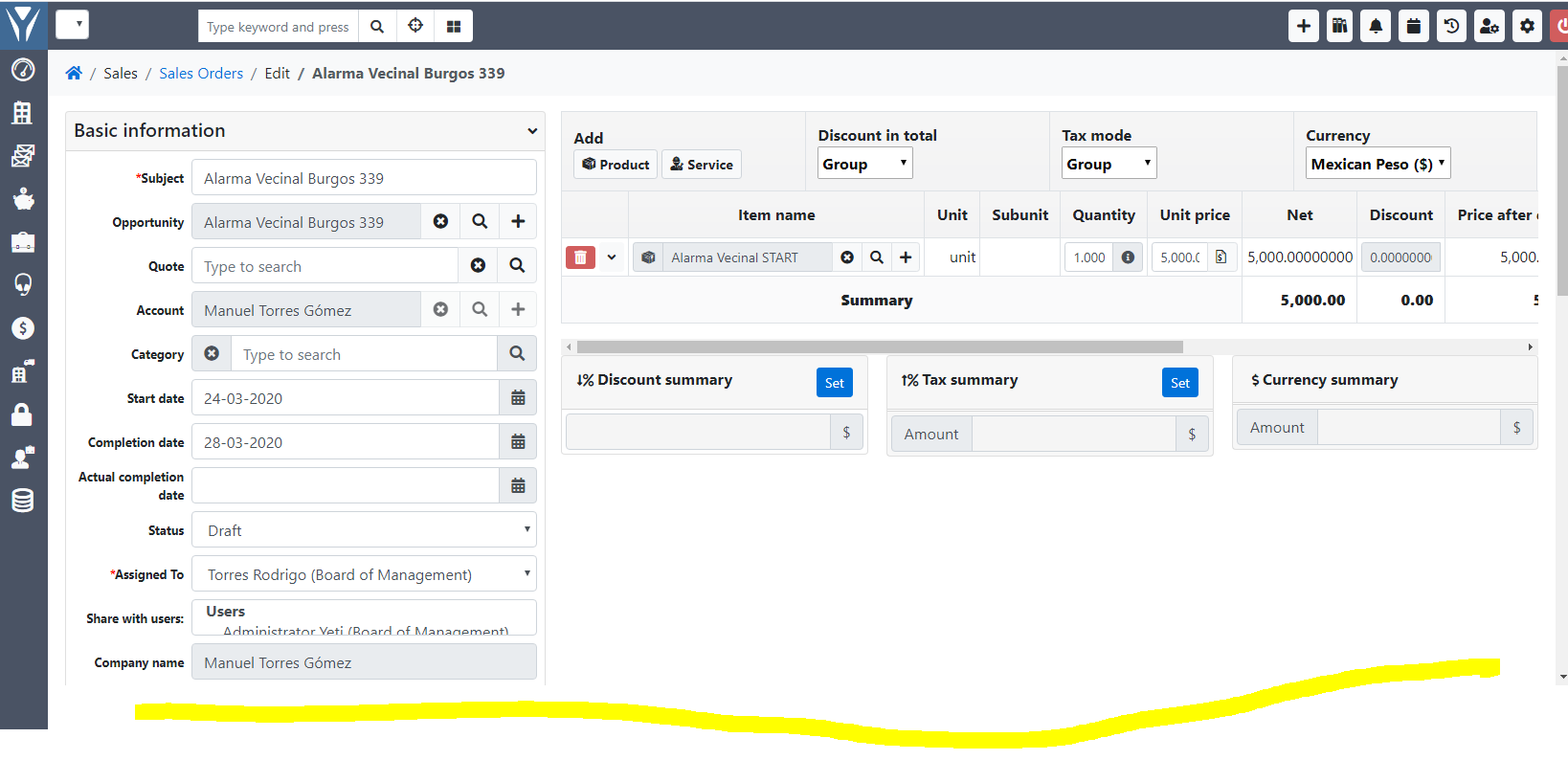Clear the Opportunity field value
The image size is (1568, 760).
(x=440, y=221)
